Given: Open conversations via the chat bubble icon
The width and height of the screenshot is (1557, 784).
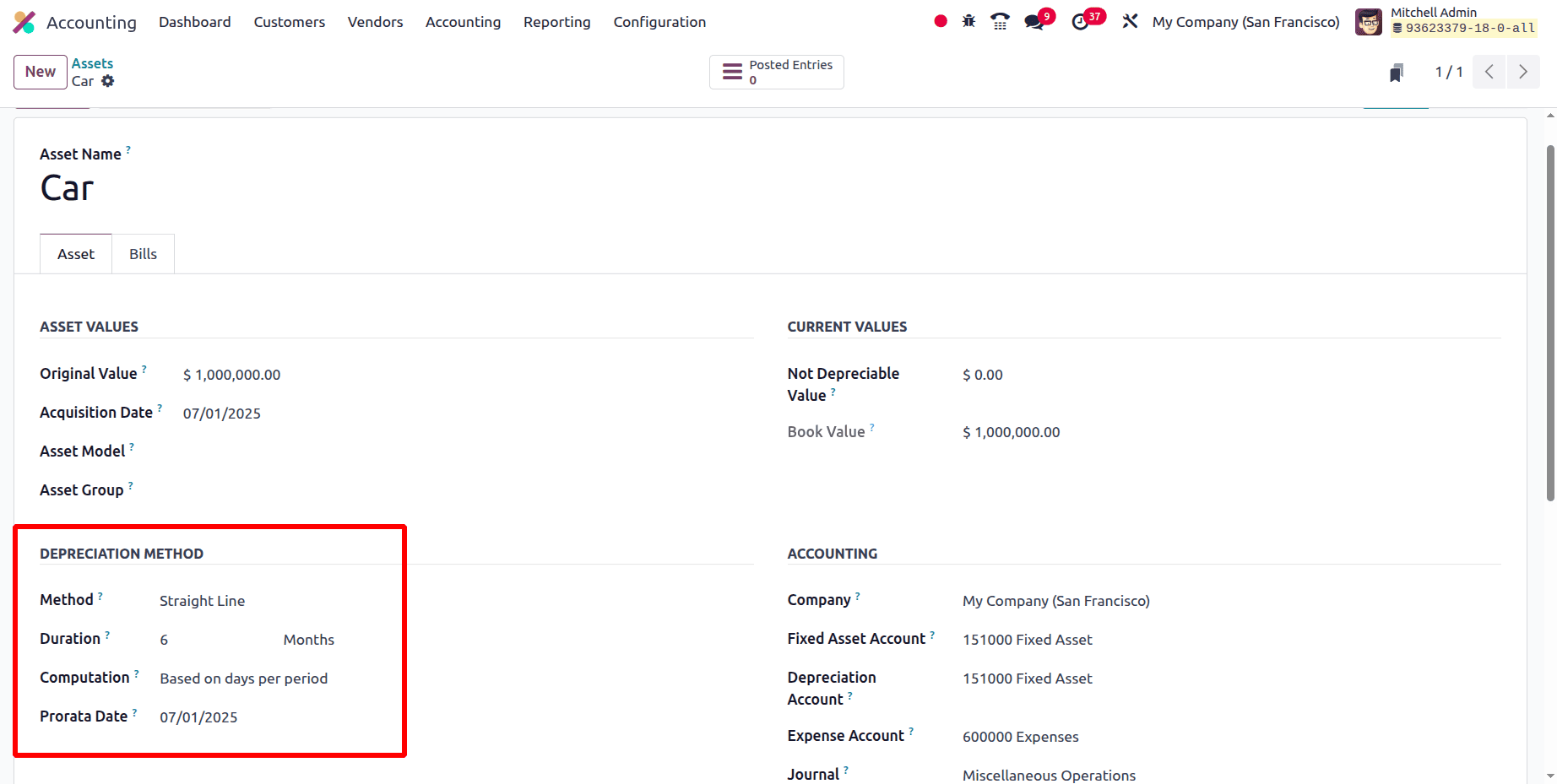Looking at the screenshot, I should (x=1034, y=21).
